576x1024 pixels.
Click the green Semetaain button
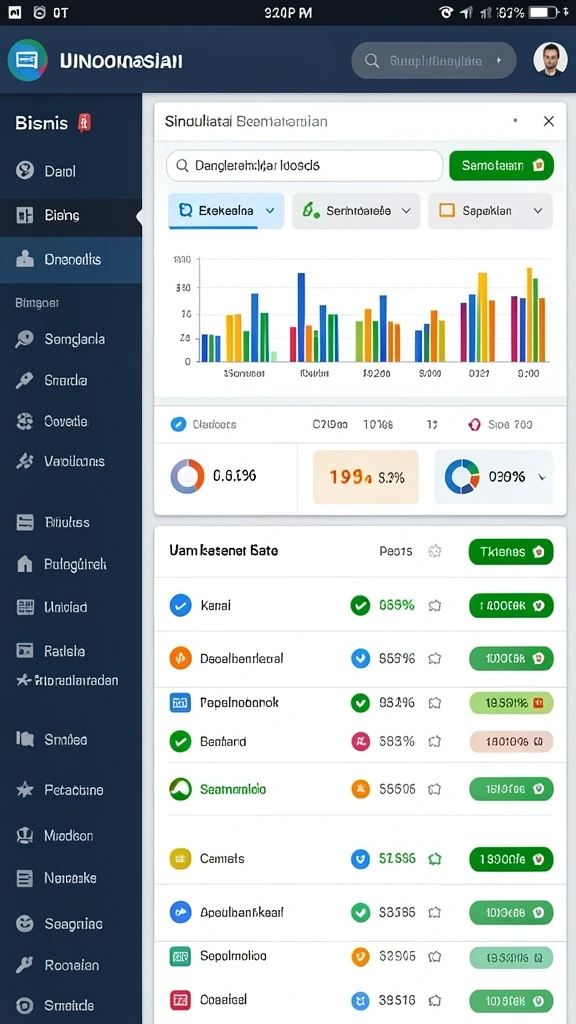tap(502, 166)
